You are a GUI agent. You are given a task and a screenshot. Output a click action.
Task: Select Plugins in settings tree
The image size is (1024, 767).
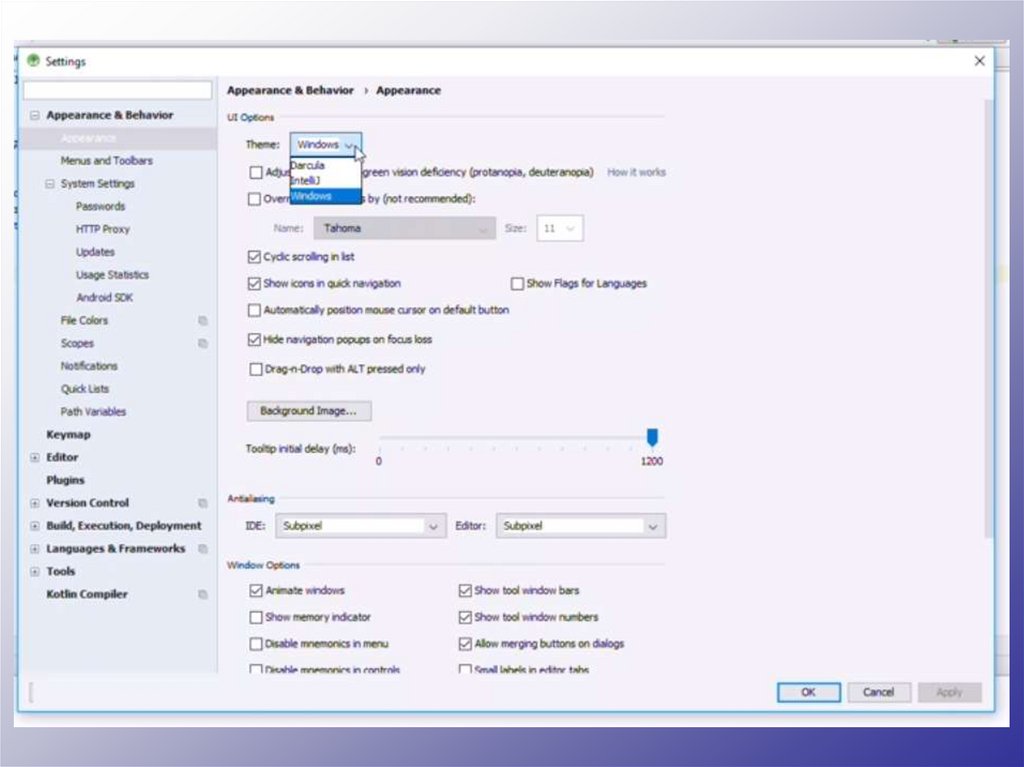click(65, 480)
